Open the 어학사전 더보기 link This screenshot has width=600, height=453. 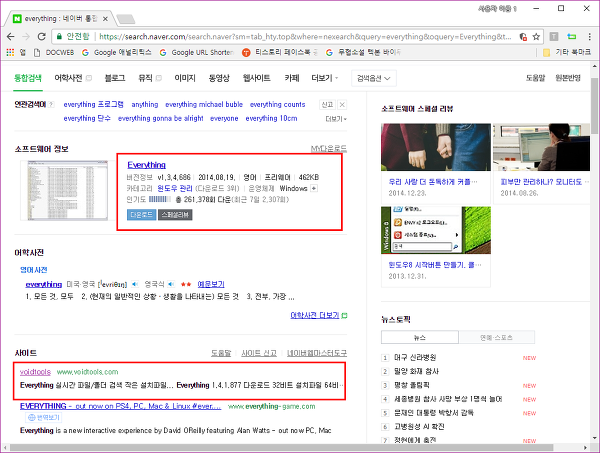click(x=315, y=315)
